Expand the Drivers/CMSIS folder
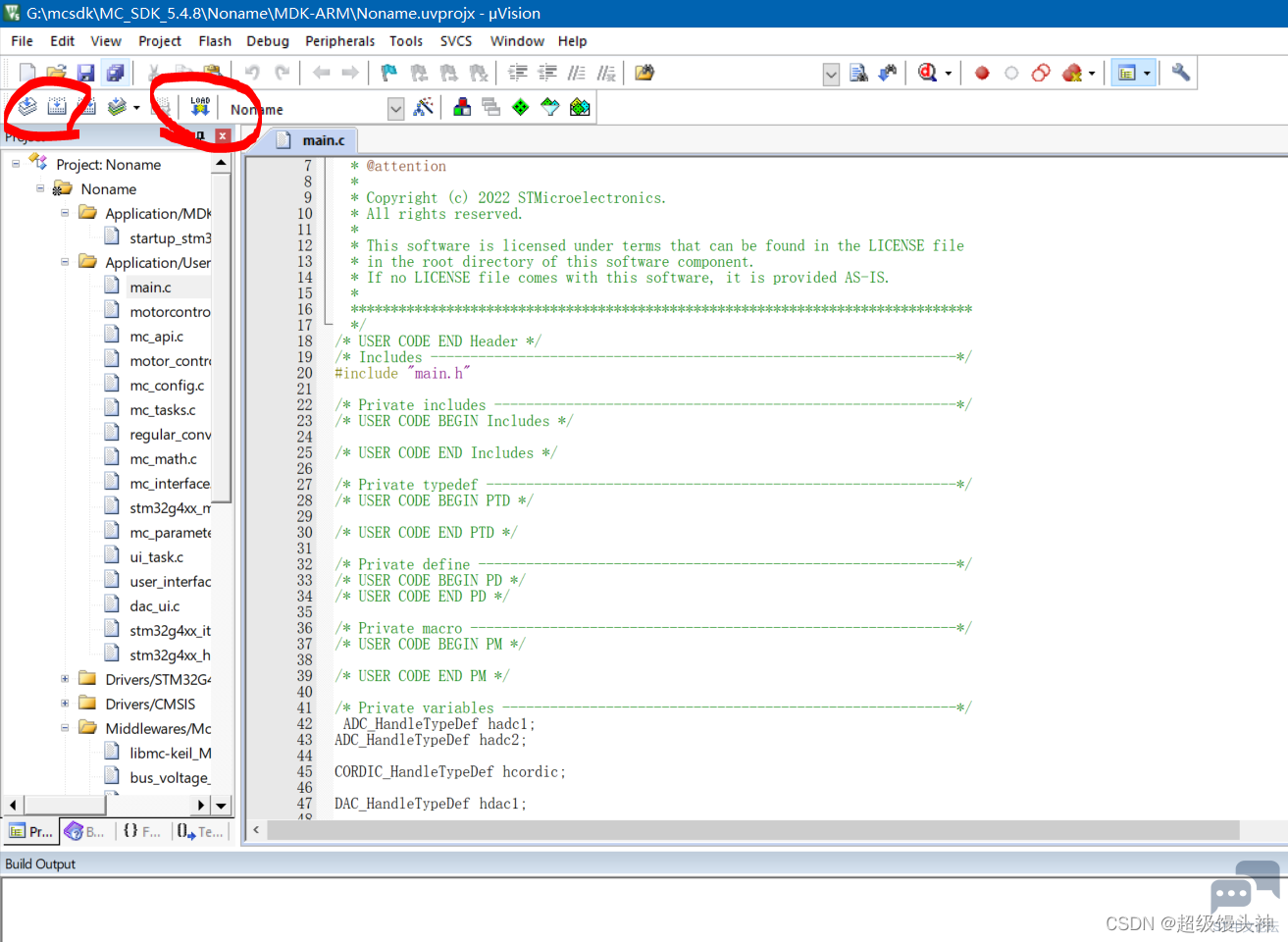Screen dimensions: 1288x942 coord(65,704)
